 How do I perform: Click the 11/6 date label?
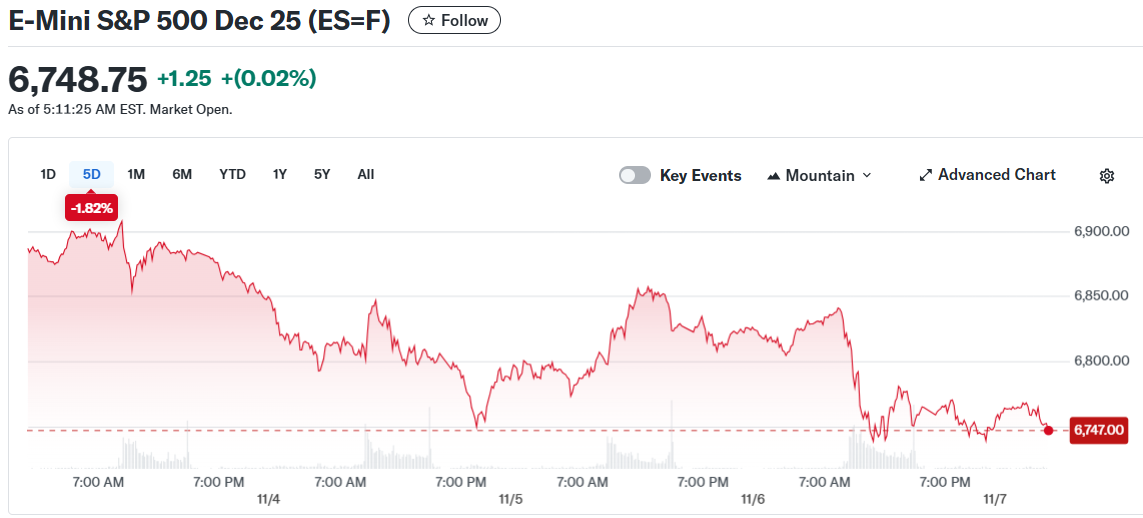click(x=753, y=500)
